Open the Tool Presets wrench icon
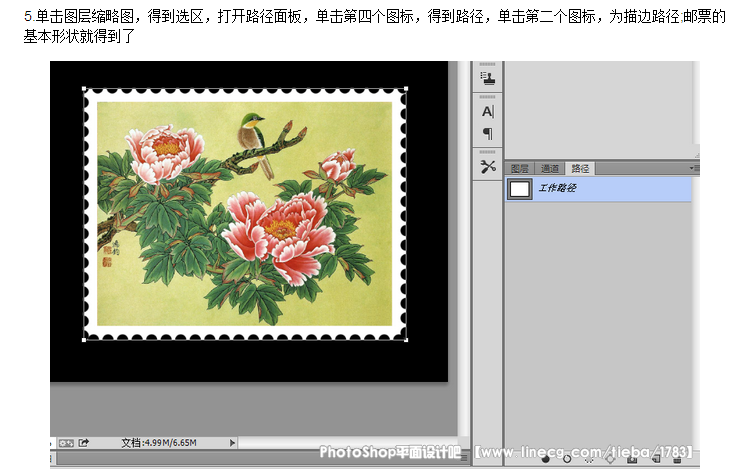This screenshot has width=743, height=469. tap(488, 167)
